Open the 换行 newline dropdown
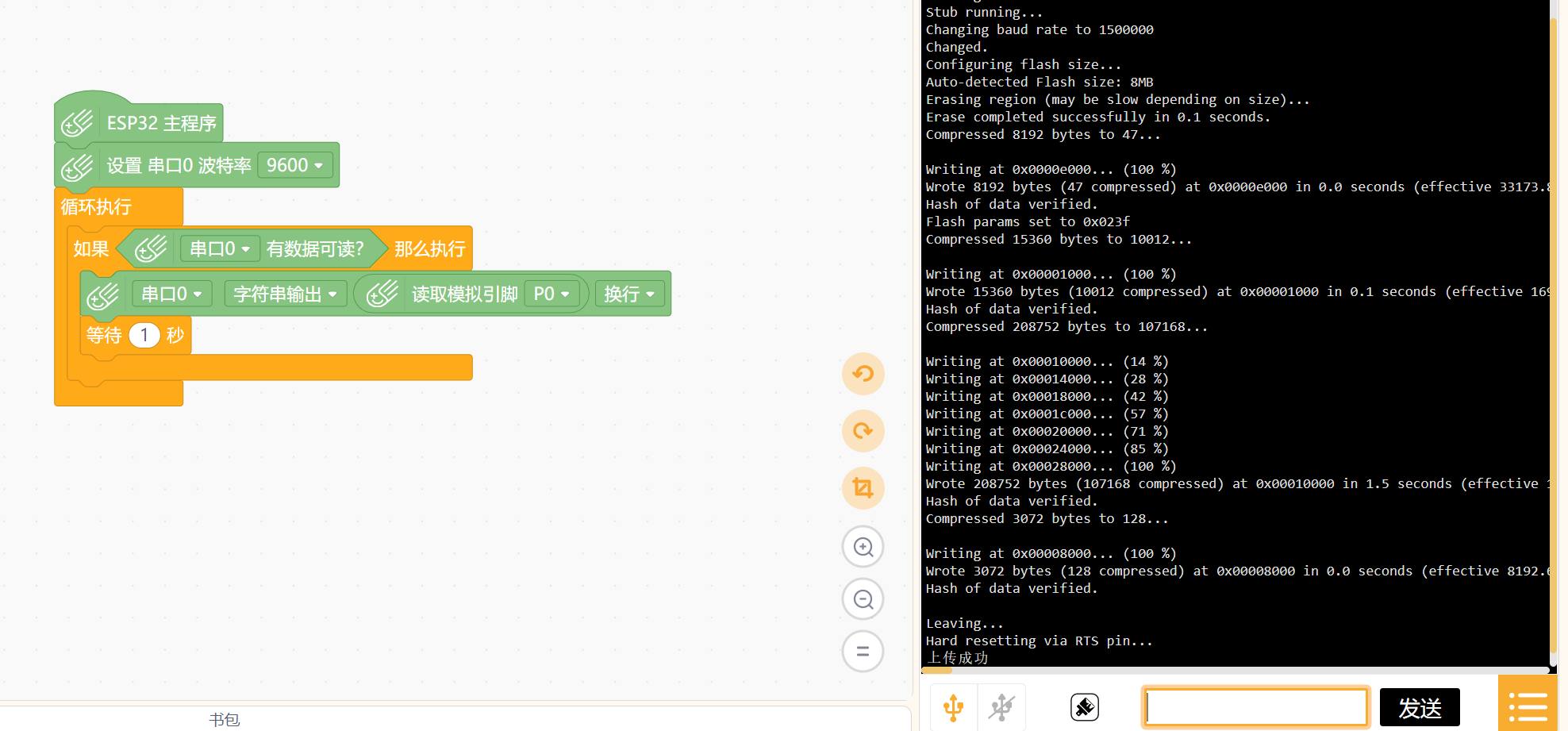Screen dimensions: 1568x731 click(x=630, y=294)
